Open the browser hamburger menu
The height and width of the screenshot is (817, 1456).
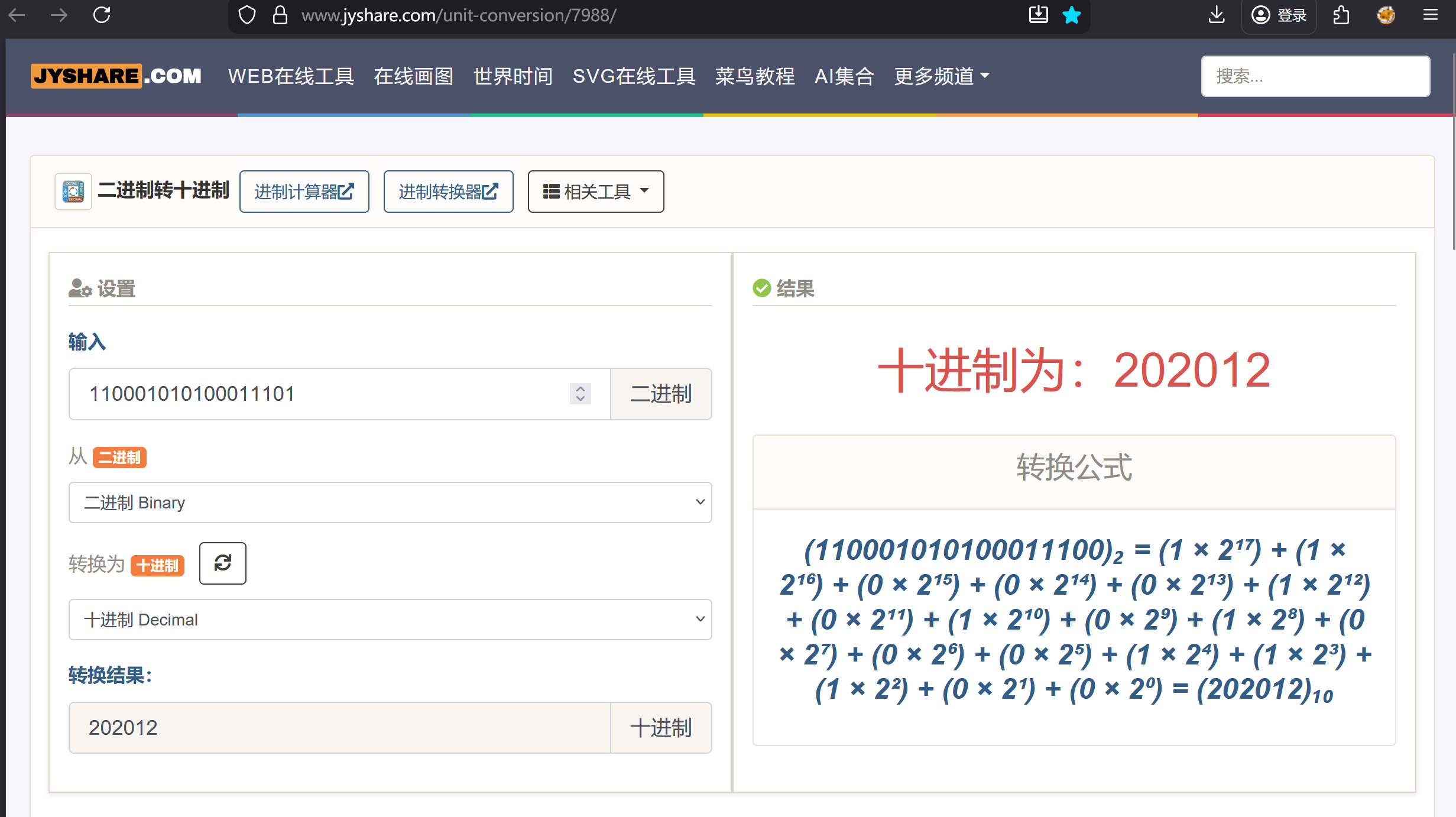pyautogui.click(x=1431, y=15)
